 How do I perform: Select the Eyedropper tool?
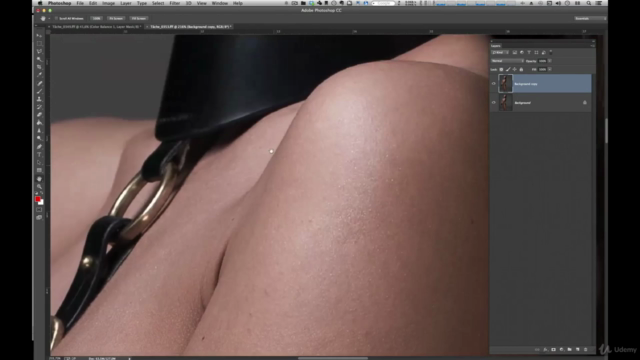coord(39,75)
